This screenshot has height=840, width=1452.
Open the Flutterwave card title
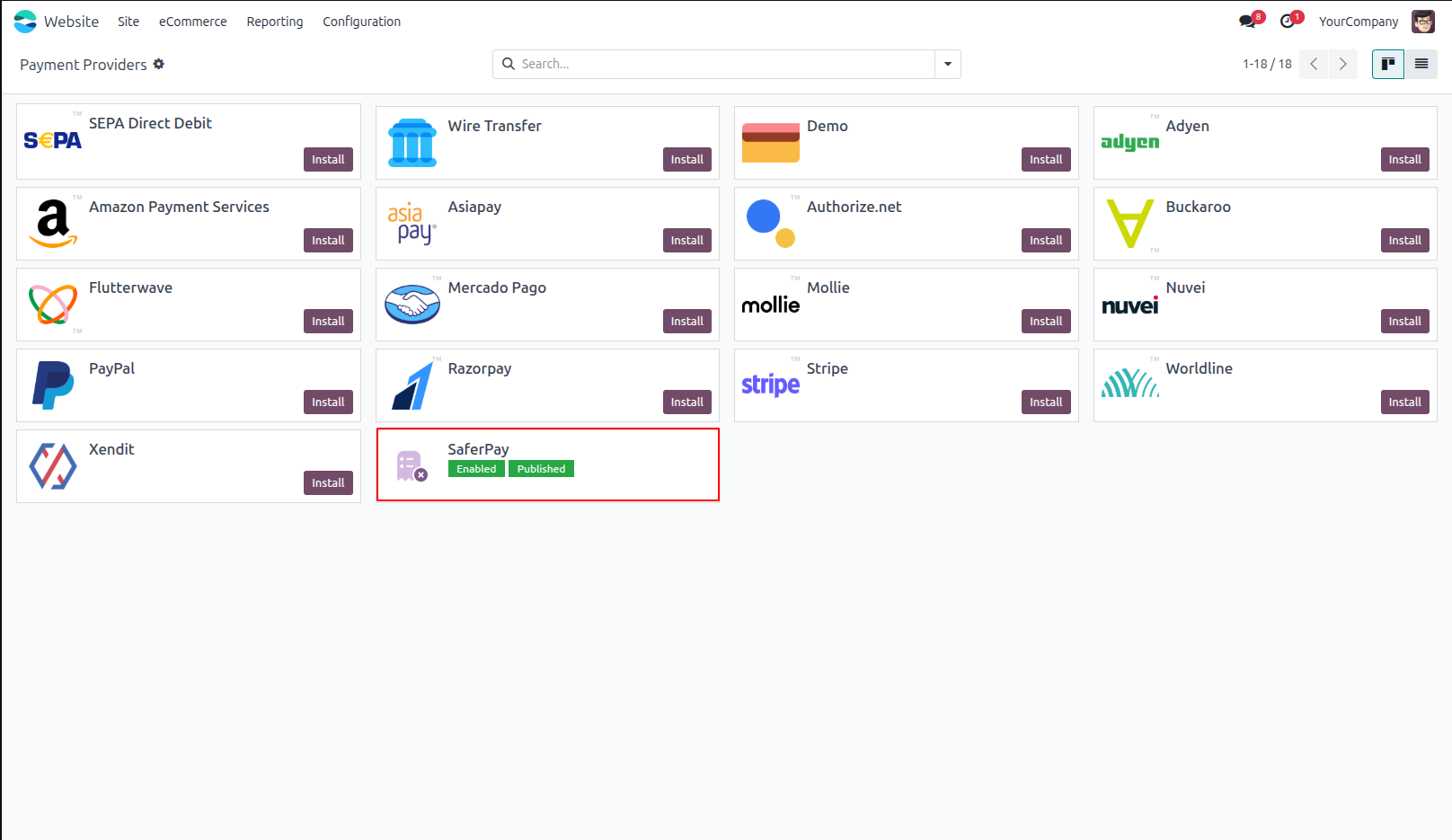coord(131,287)
